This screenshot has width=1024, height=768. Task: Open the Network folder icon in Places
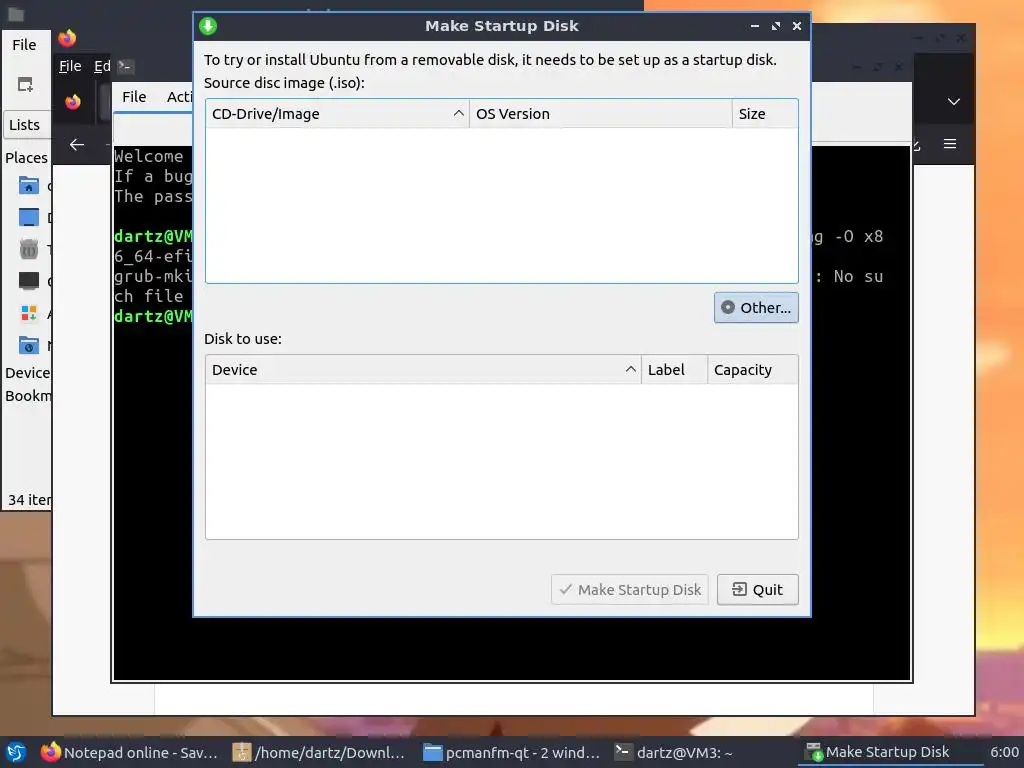(29, 345)
